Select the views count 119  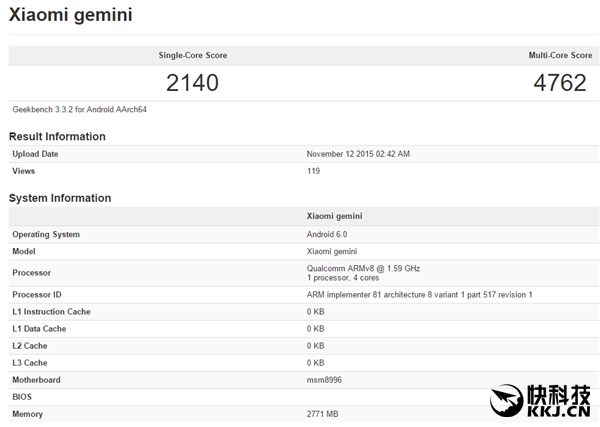(313, 171)
